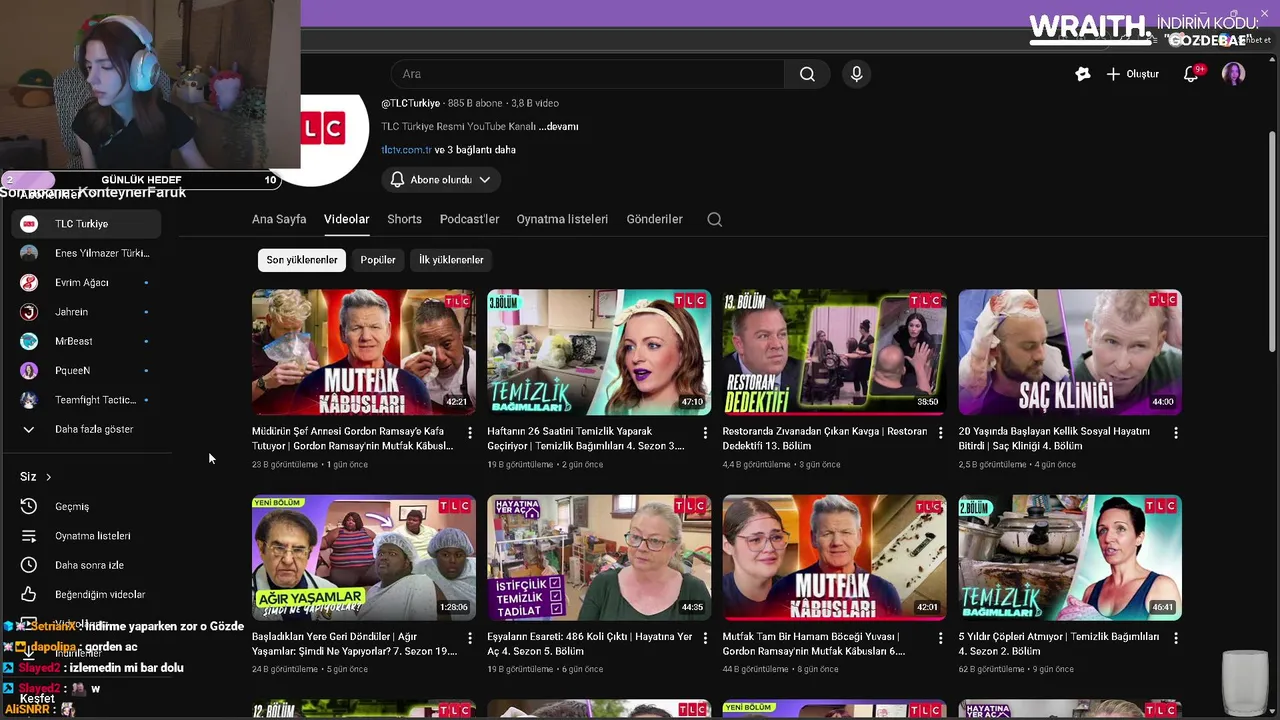This screenshot has width=1280, height=720.
Task: Open options menu for Eşyaların Esareti video
Action: point(705,638)
